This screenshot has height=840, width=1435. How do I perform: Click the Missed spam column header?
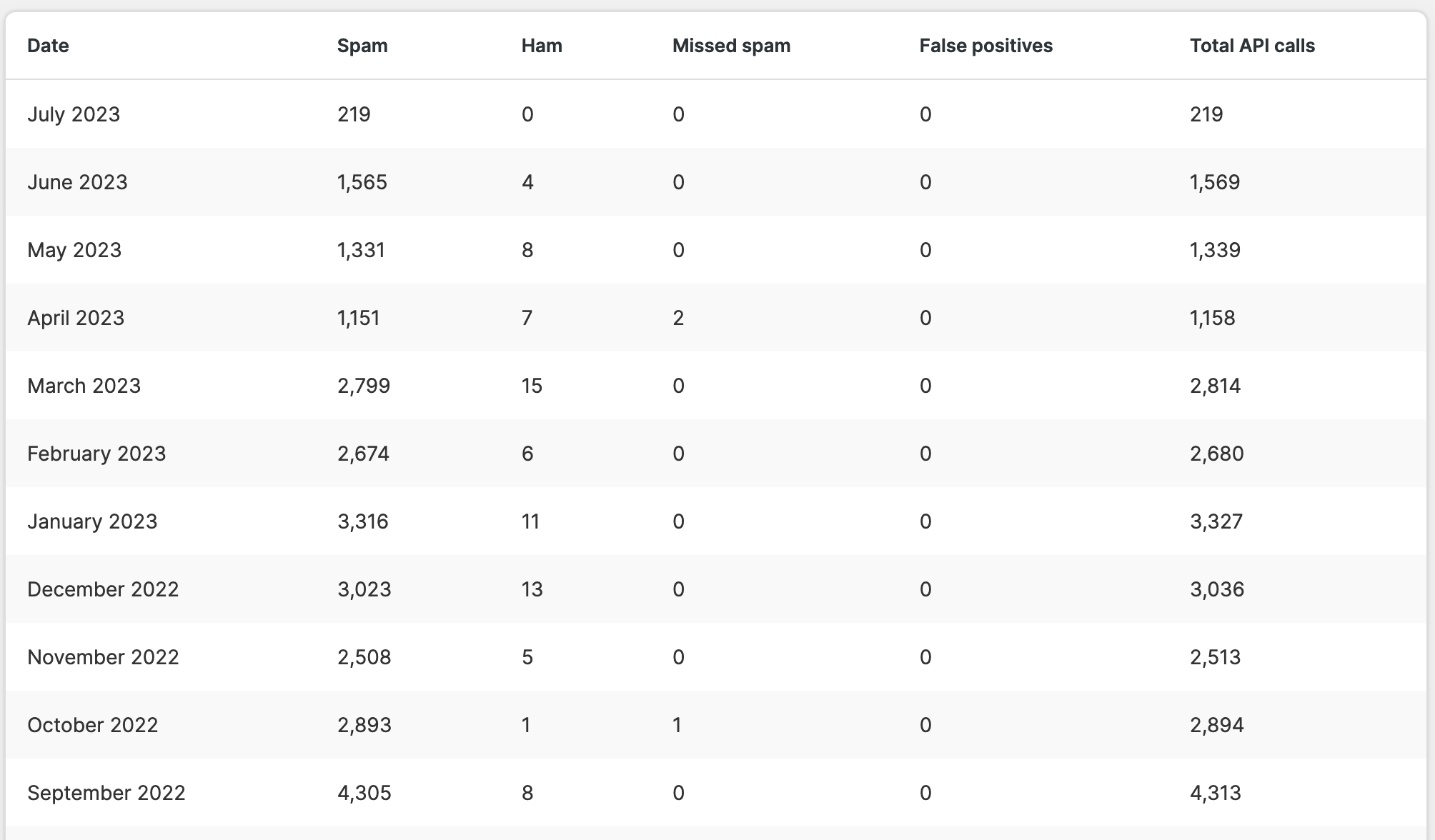click(x=731, y=46)
